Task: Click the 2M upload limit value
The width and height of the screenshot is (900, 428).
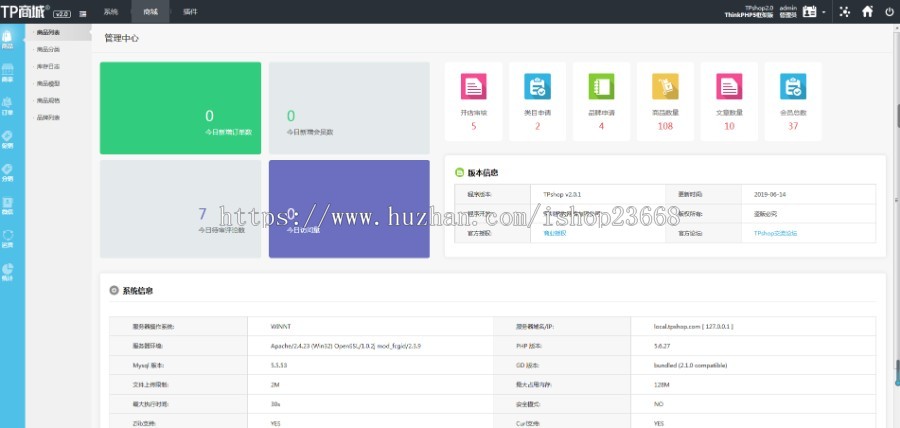Action: point(275,385)
